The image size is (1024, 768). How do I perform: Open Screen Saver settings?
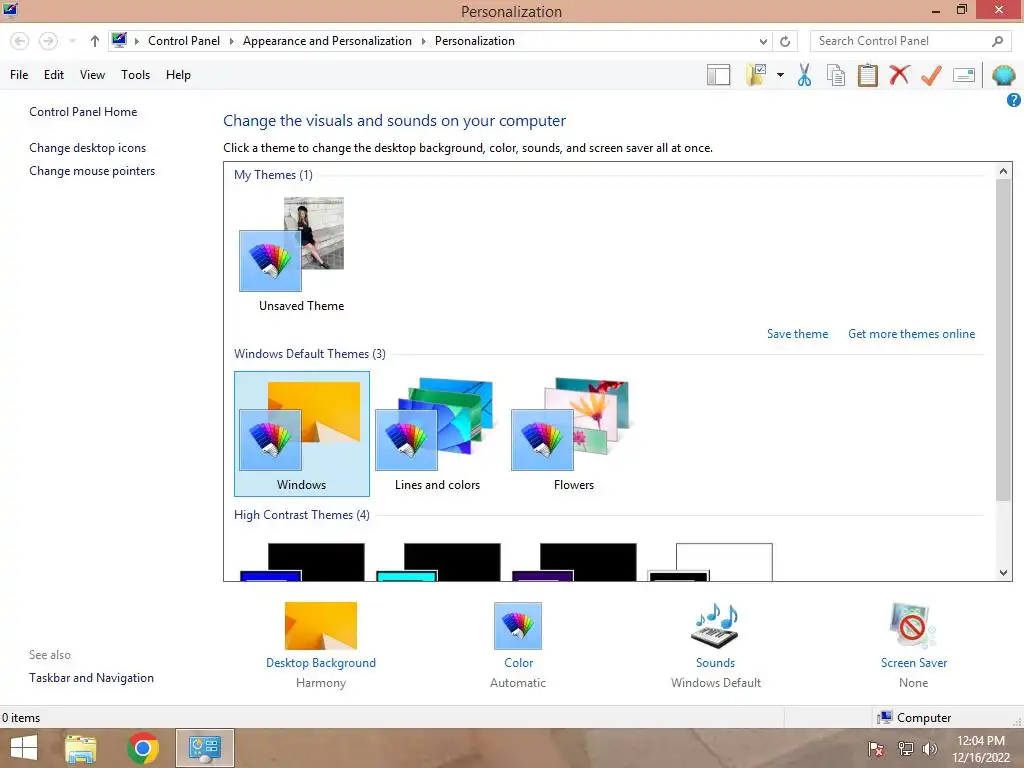pyautogui.click(x=914, y=646)
